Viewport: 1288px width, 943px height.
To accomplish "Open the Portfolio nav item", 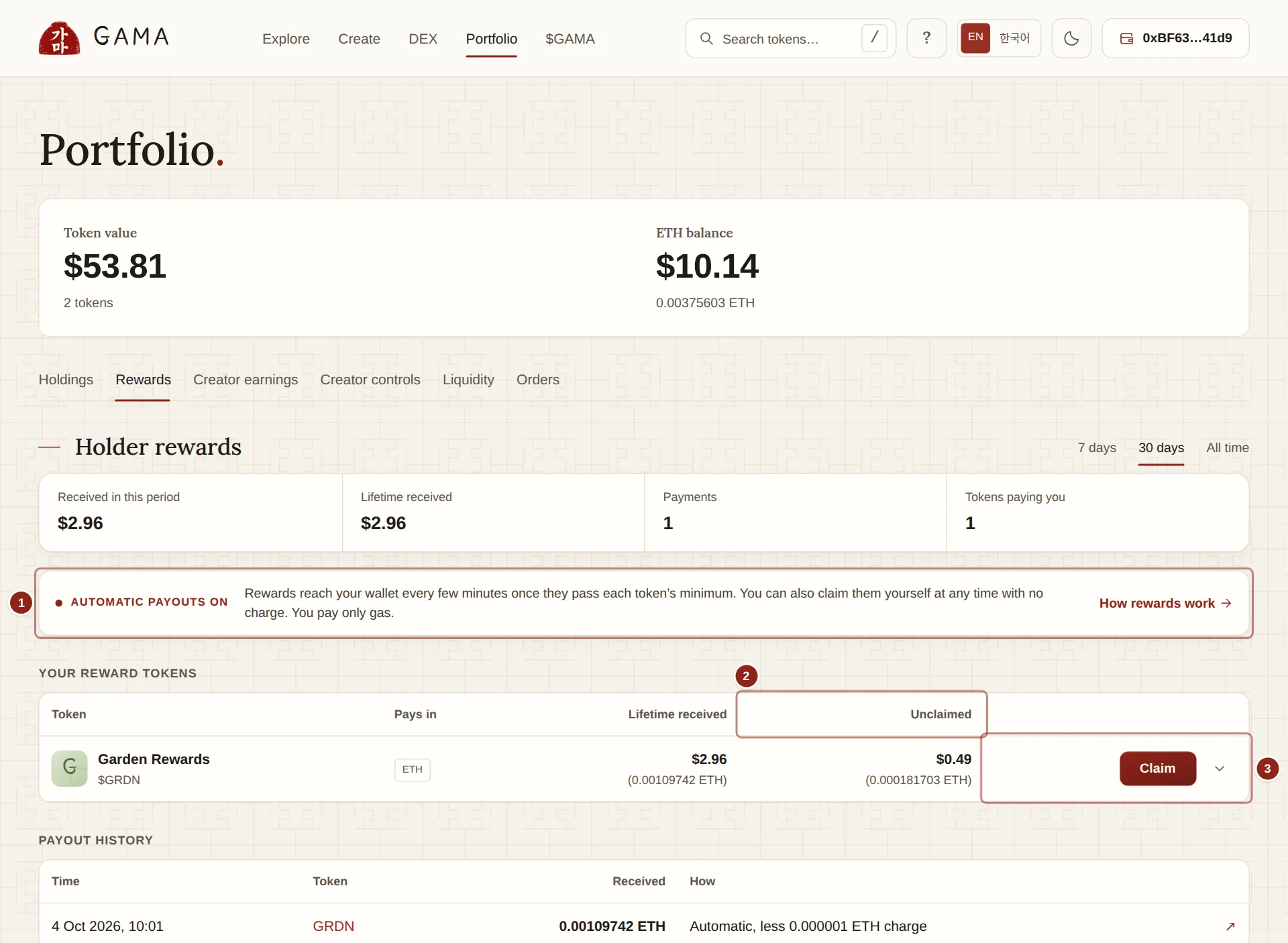I will click(492, 39).
